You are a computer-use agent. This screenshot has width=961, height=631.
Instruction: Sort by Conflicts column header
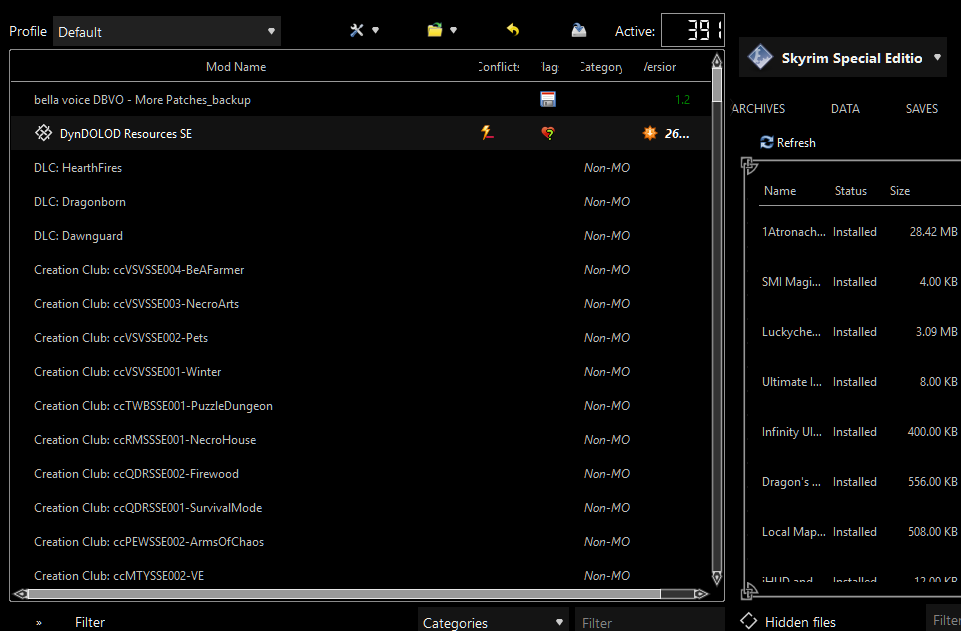click(499, 67)
